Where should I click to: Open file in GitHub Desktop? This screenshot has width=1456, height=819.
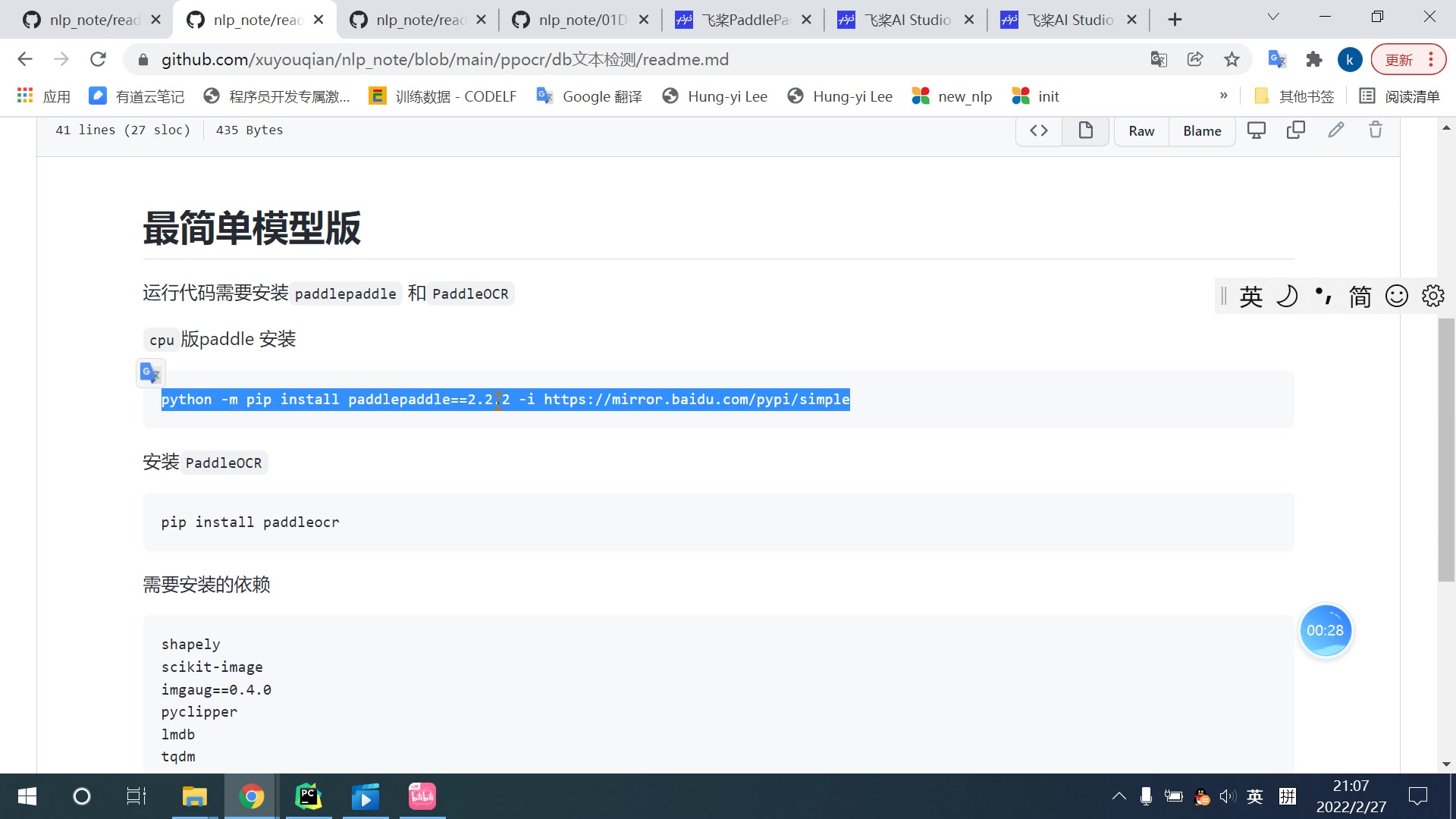[x=1257, y=130]
